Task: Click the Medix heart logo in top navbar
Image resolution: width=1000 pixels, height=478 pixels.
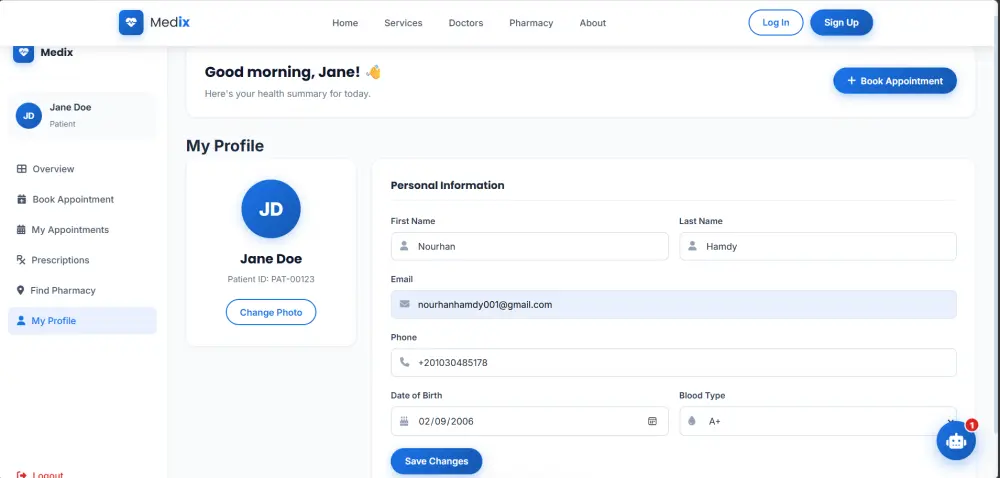Action: [131, 22]
